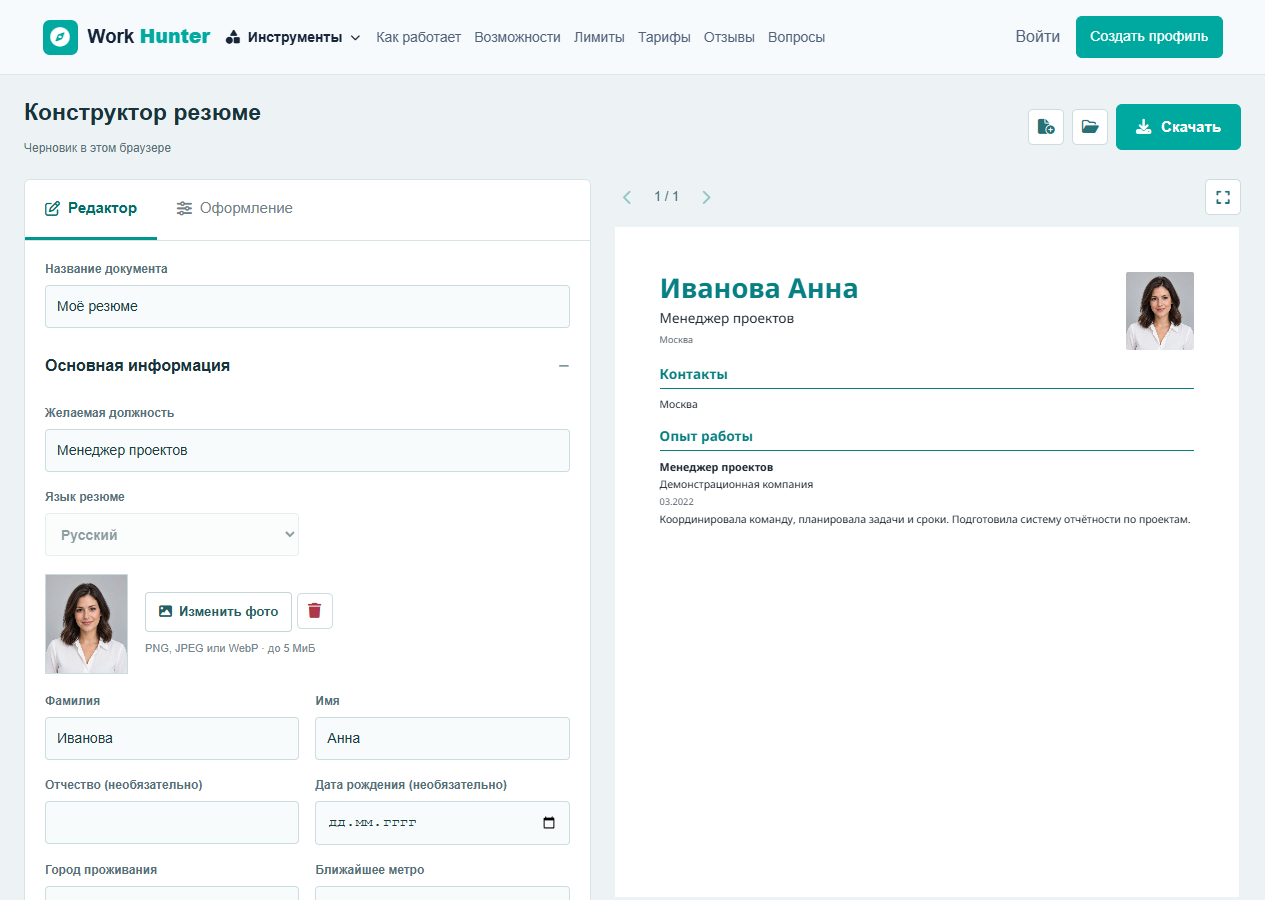1280x900 pixels.
Task: Click the Ближайшее метро input field
Action: tap(442, 893)
